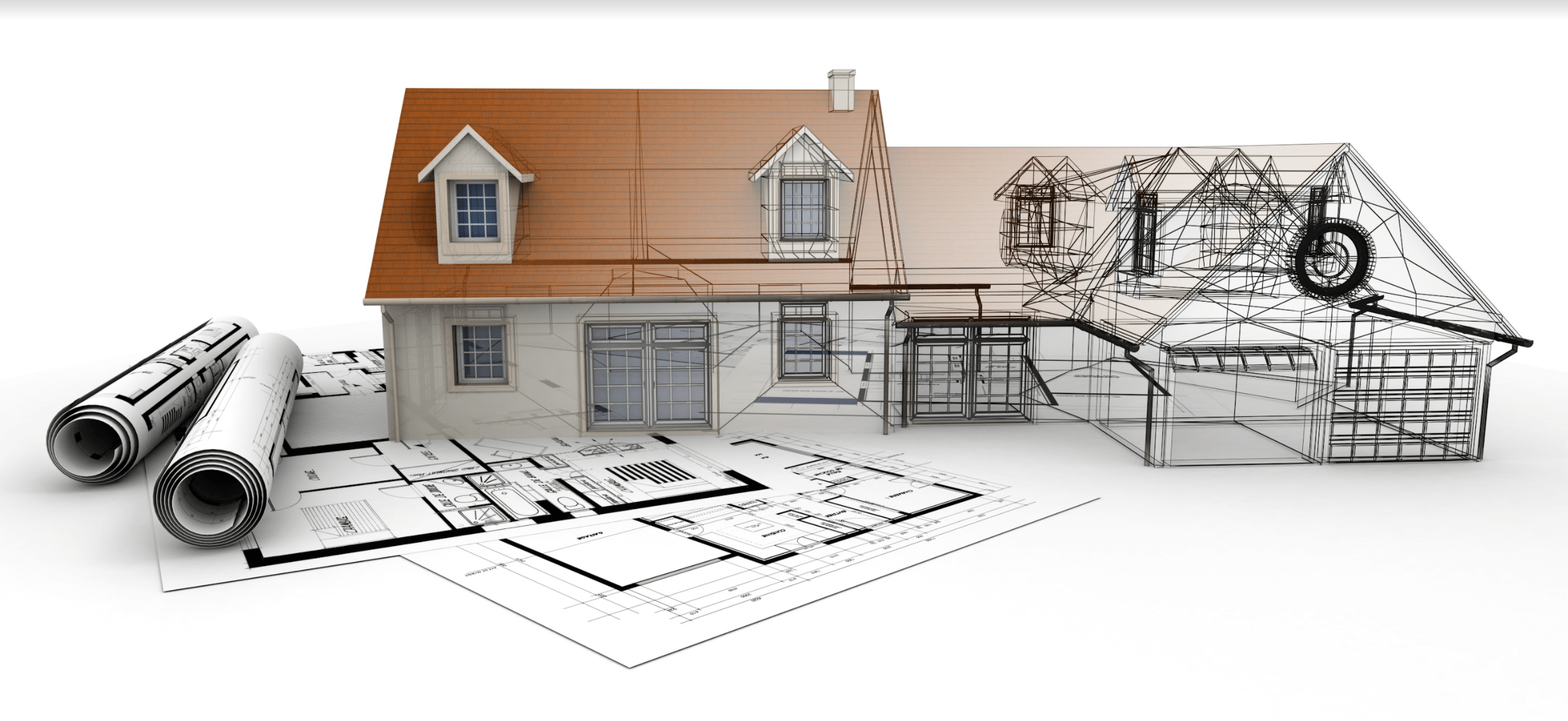This screenshot has width=1568, height=721.
Task: Click the wireframe garage door with grid panels
Action: pos(1403,404)
